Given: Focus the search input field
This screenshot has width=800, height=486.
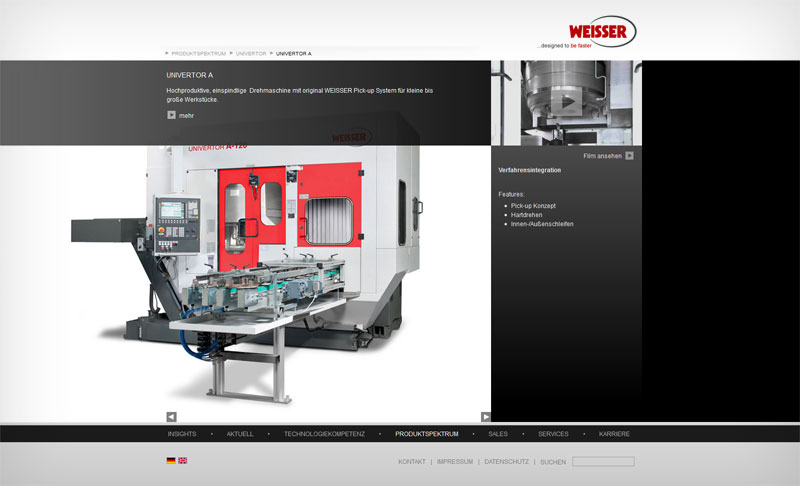Looking at the screenshot, I should point(603,462).
